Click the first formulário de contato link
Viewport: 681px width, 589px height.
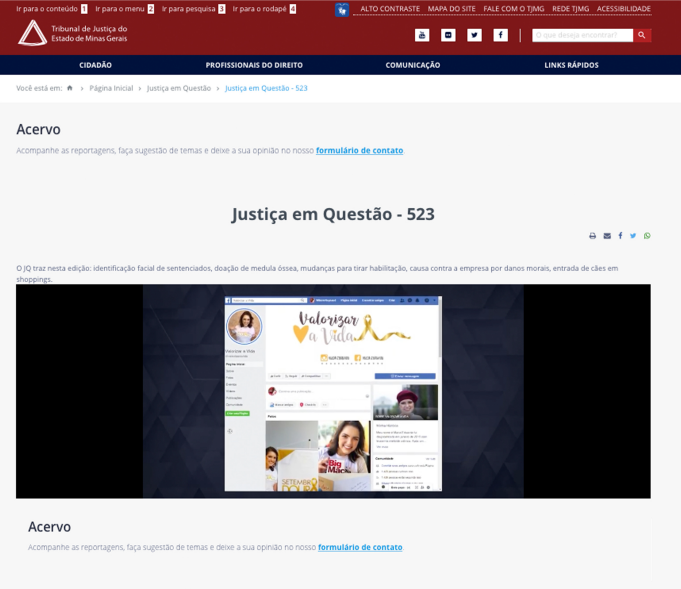[x=359, y=151]
